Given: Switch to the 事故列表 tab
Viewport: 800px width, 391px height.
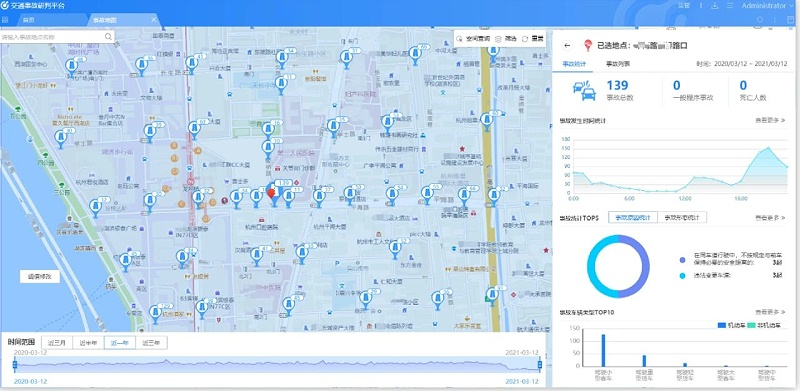Looking at the screenshot, I should (617, 64).
